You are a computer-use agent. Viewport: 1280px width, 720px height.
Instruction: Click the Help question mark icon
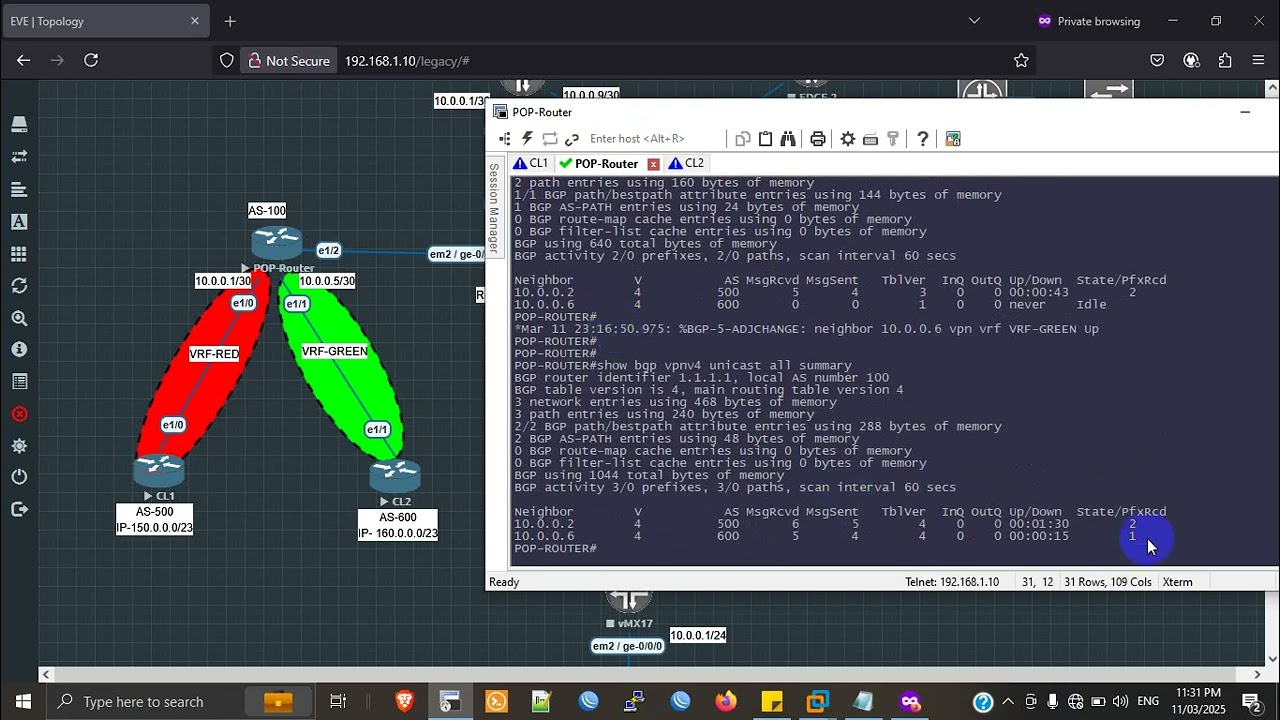click(x=923, y=139)
